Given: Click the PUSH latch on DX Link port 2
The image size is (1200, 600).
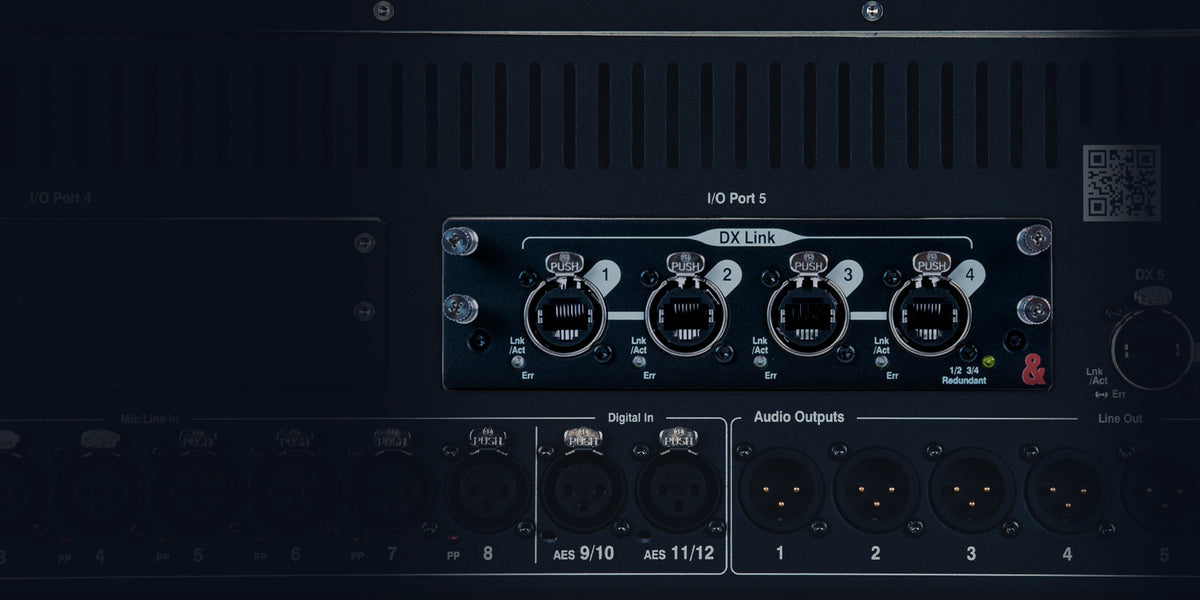Looking at the screenshot, I should [686, 264].
